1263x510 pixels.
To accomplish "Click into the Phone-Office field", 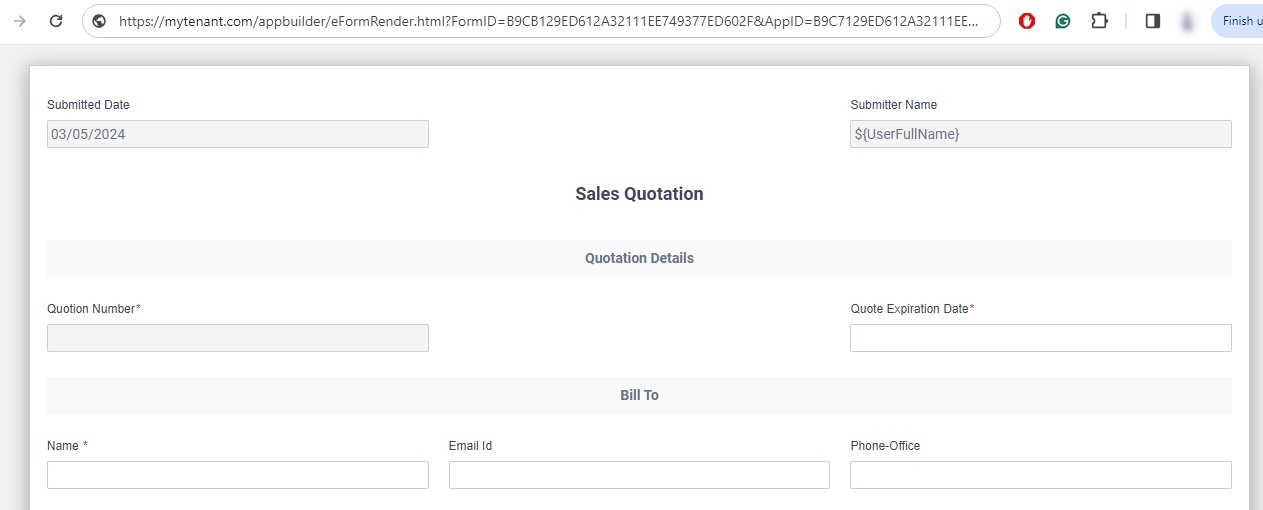I will (x=1041, y=475).
